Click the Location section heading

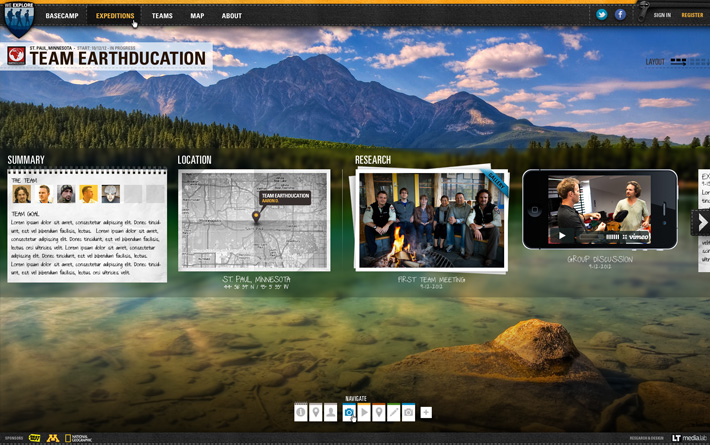click(x=194, y=160)
